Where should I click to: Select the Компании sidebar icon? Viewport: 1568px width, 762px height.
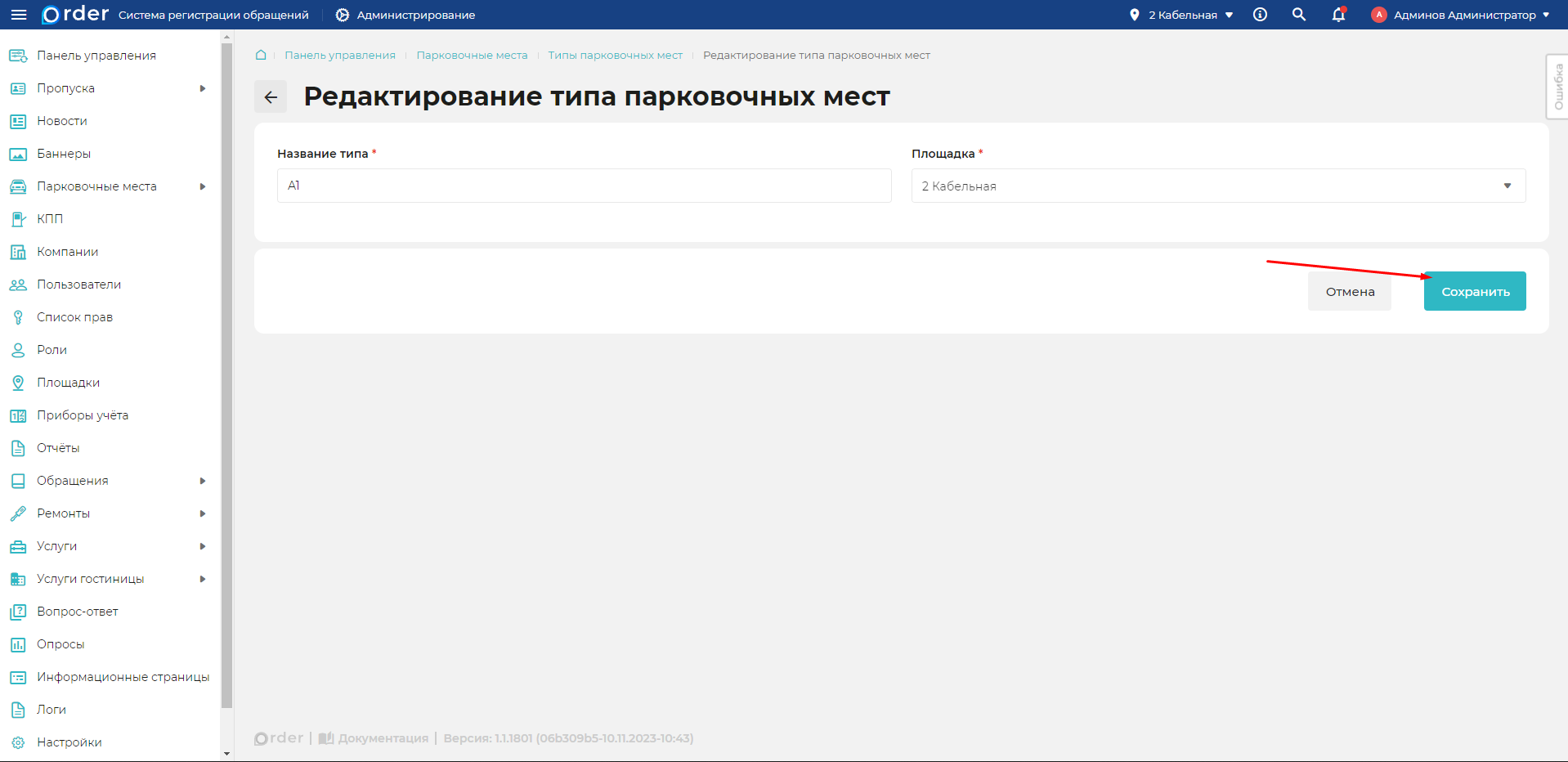[x=18, y=251]
